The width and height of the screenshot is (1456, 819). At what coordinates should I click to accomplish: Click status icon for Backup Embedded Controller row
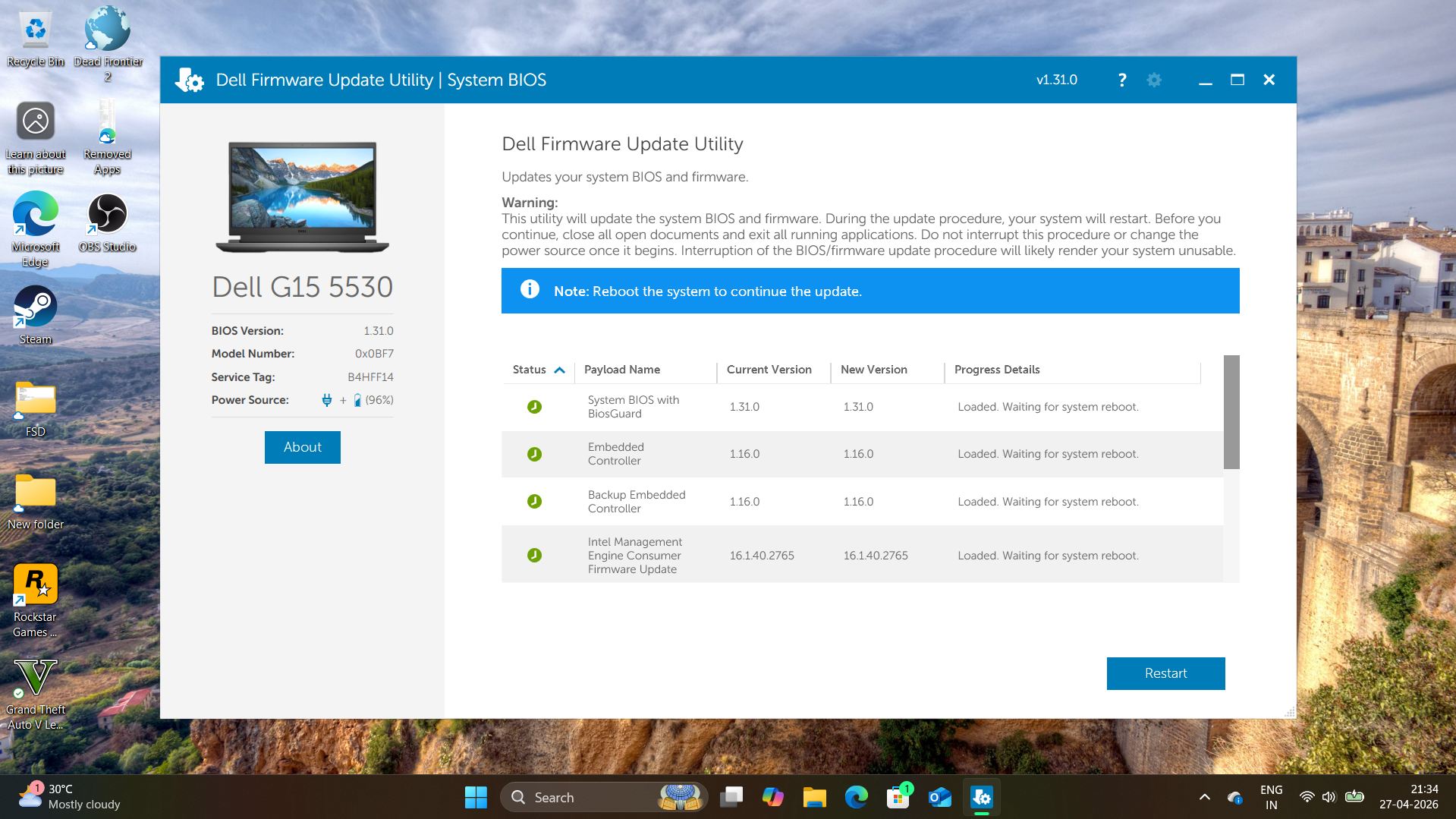[534, 501]
